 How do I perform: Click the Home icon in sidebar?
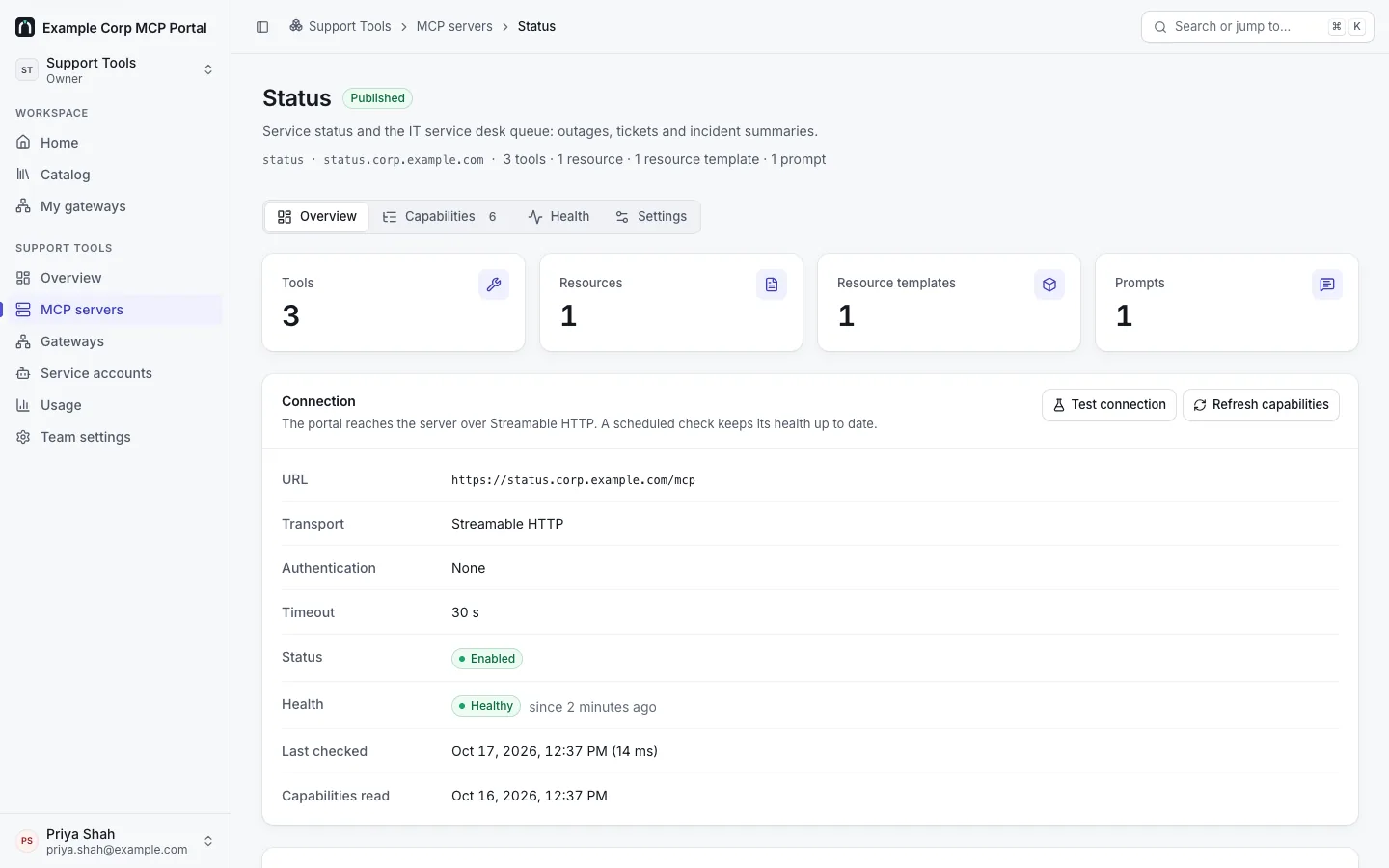tap(23, 143)
